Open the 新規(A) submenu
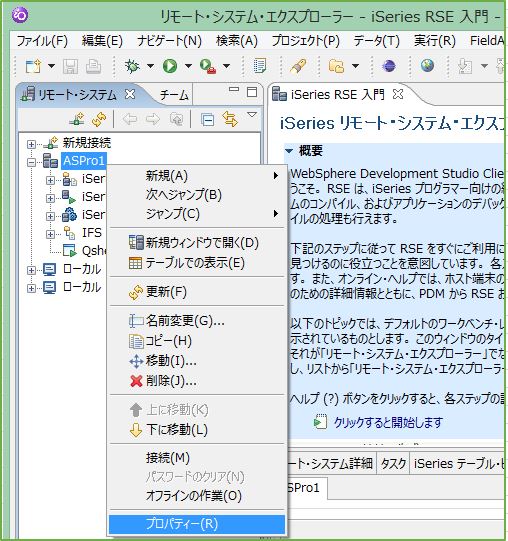The image size is (508, 541). pos(197,176)
